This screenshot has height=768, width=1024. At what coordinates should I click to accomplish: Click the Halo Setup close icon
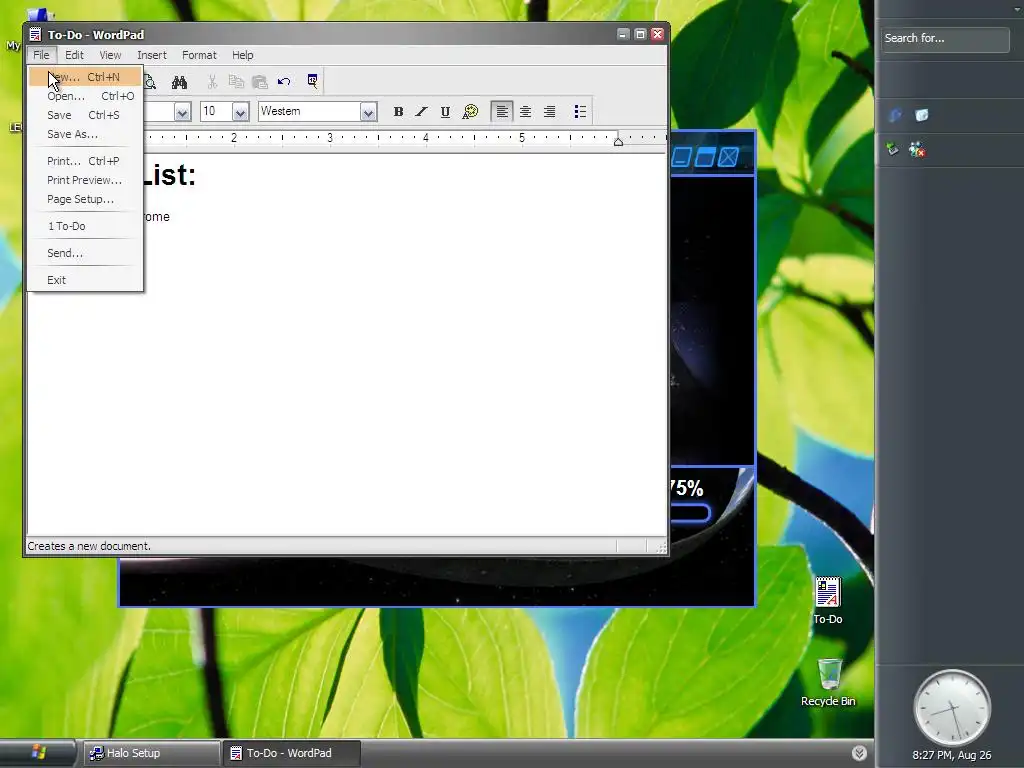click(728, 157)
